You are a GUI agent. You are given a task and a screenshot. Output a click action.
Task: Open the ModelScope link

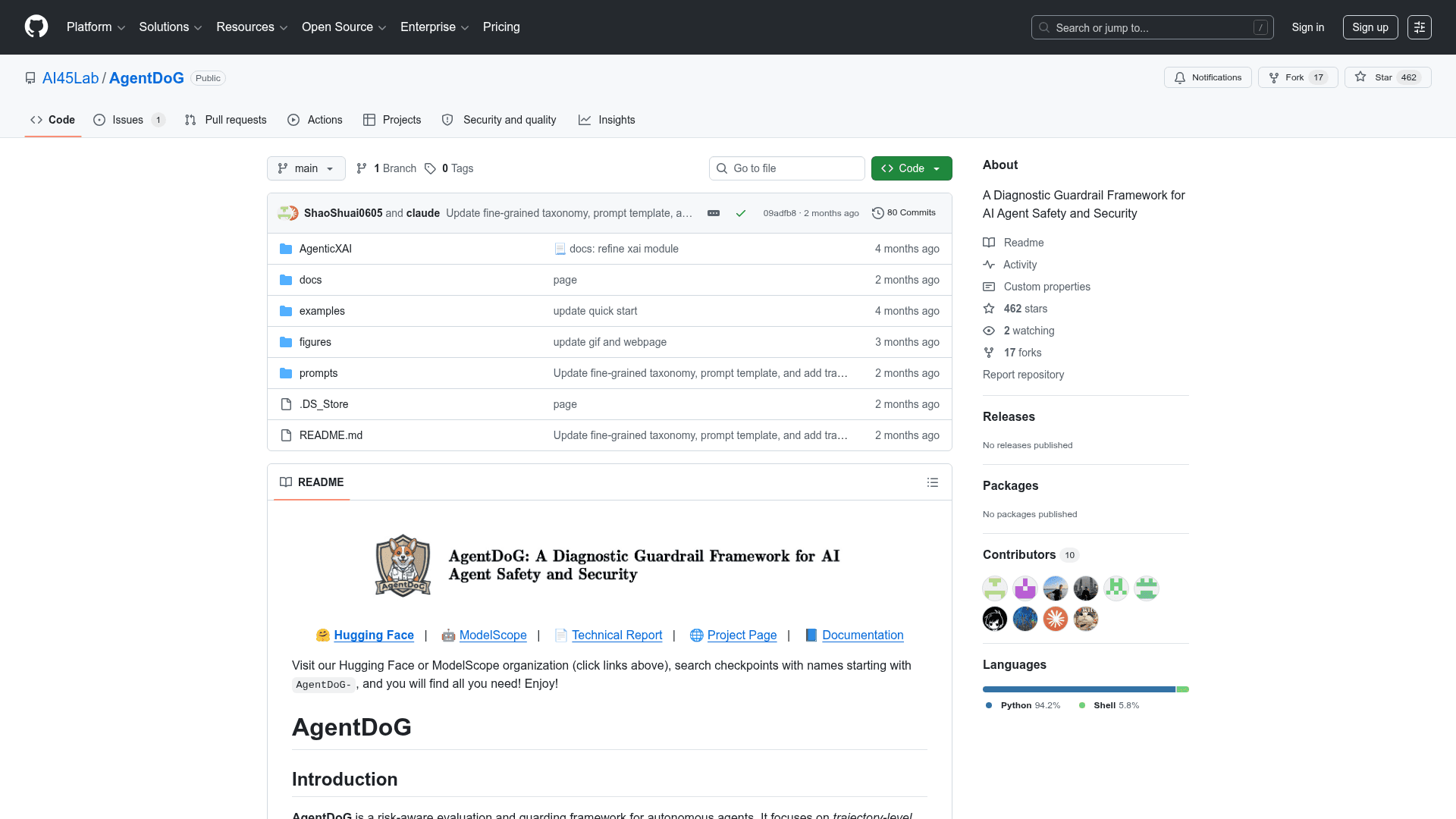pyautogui.click(x=493, y=635)
